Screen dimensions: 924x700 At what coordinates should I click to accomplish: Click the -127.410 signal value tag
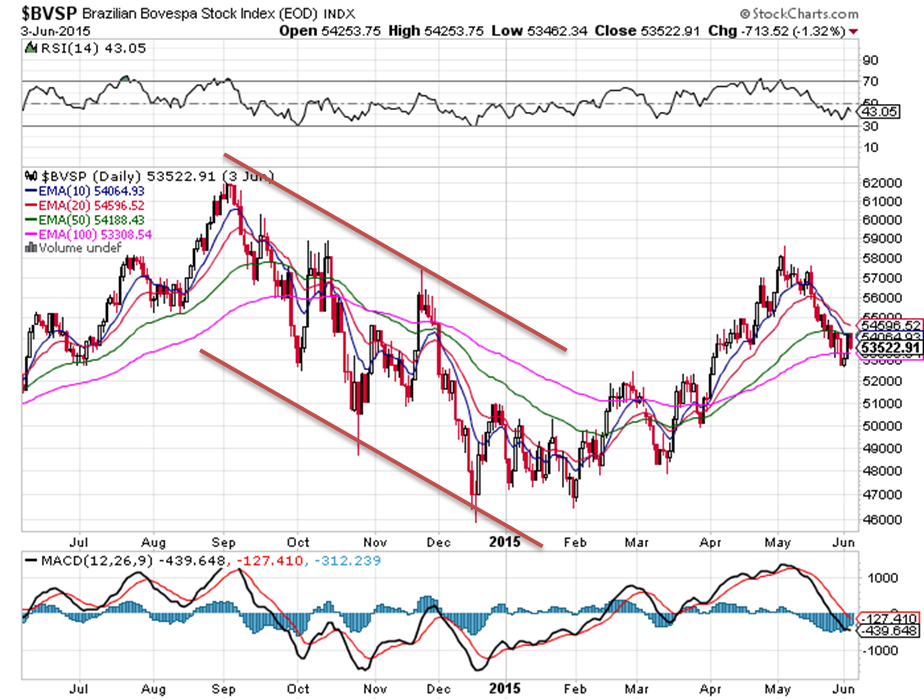(885, 617)
